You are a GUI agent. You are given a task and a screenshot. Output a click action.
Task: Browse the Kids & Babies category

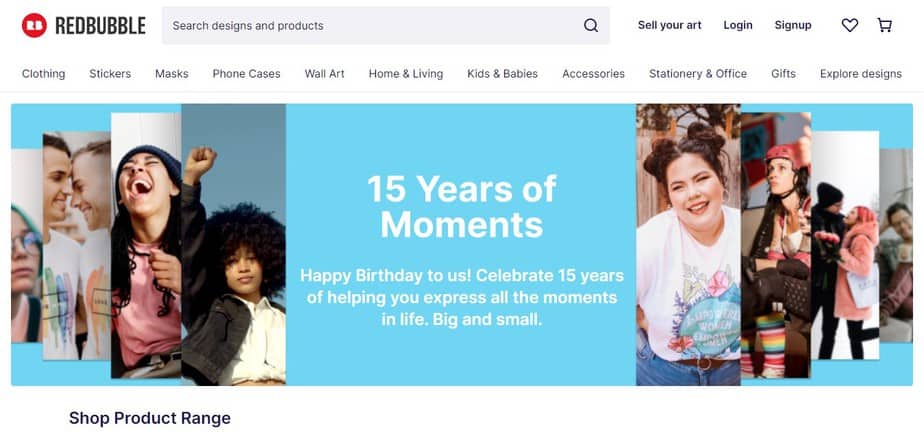(502, 73)
